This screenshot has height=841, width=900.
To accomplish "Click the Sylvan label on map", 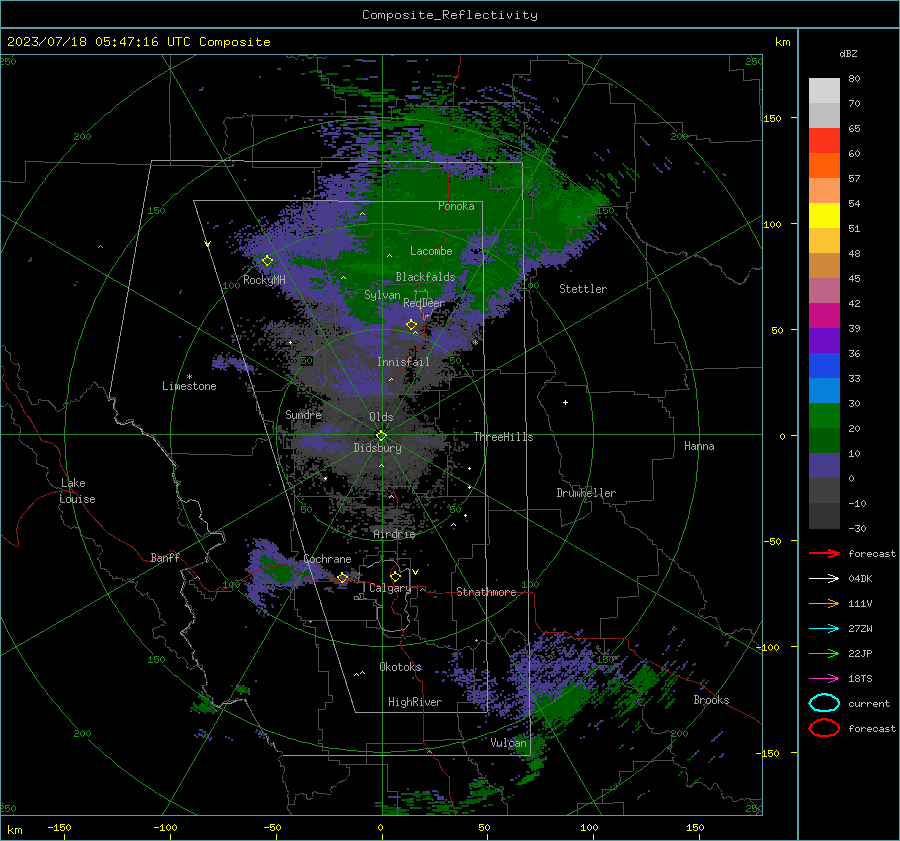I will pos(382,295).
